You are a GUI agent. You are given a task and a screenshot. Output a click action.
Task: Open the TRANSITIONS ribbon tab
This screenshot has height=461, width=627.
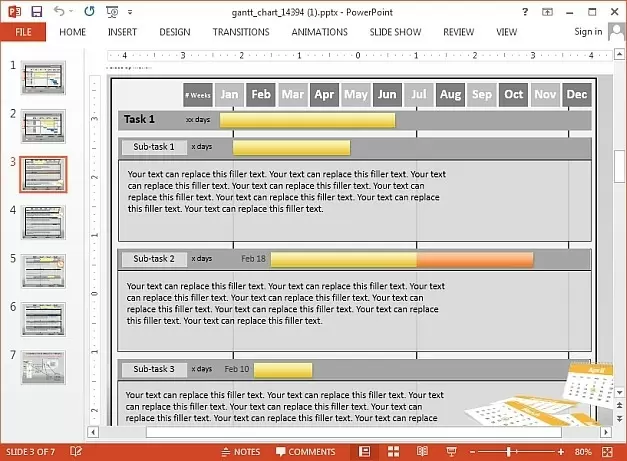coord(241,32)
